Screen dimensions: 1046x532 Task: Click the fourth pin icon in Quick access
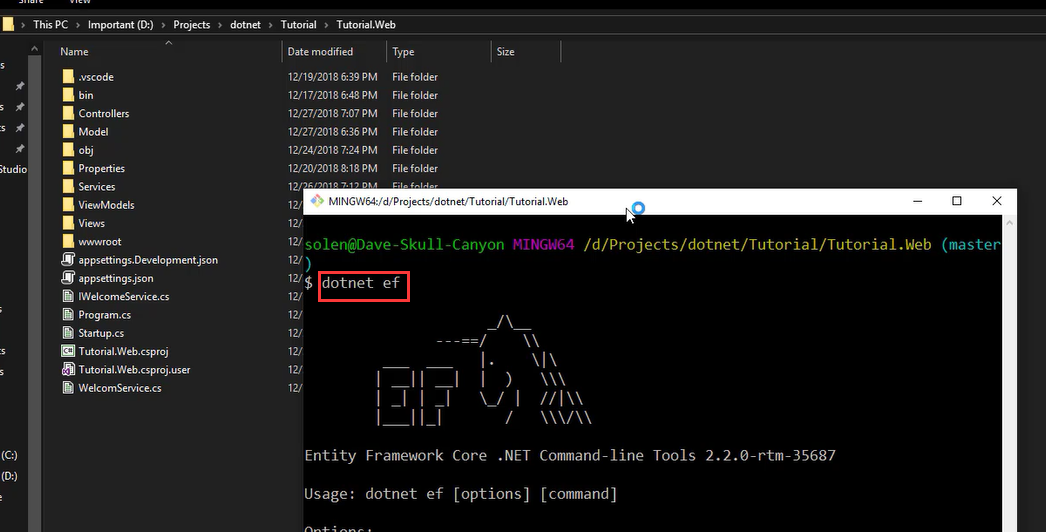[x=20, y=148]
